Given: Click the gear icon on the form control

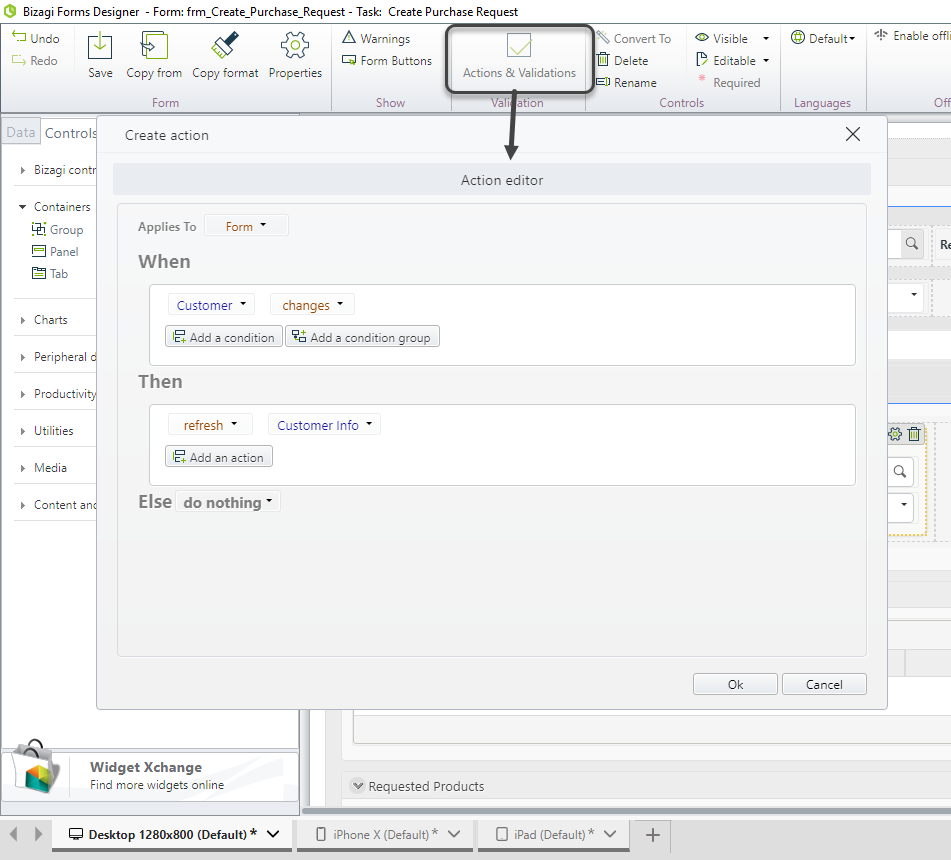Looking at the screenshot, I should (895, 434).
